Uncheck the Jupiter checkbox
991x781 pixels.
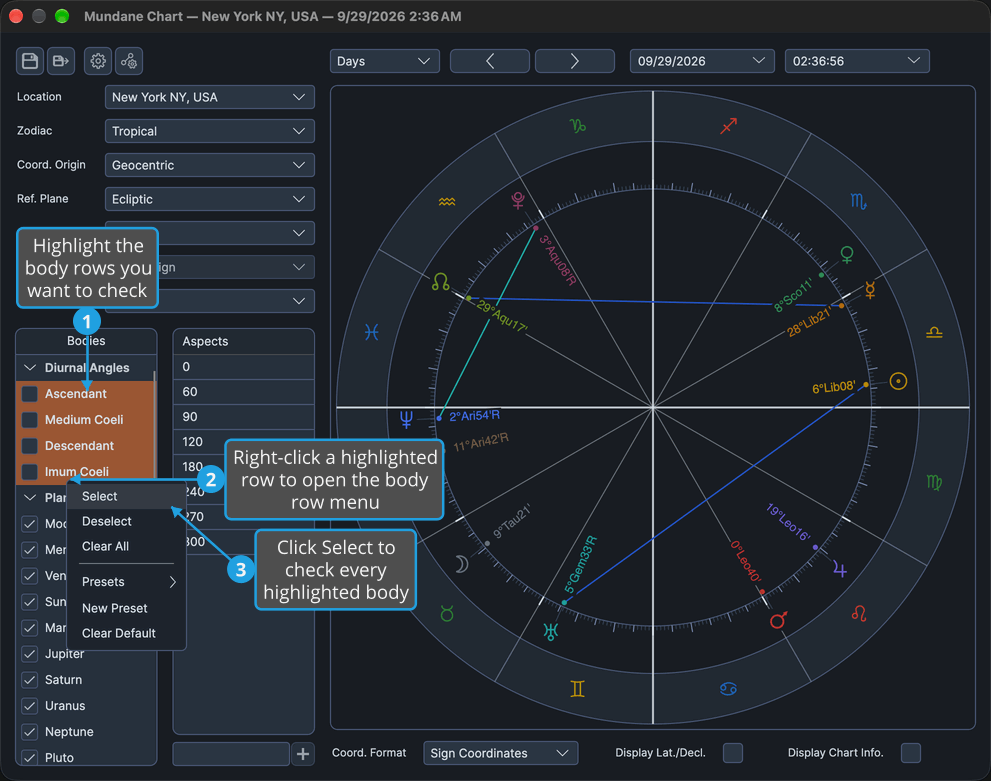point(30,653)
